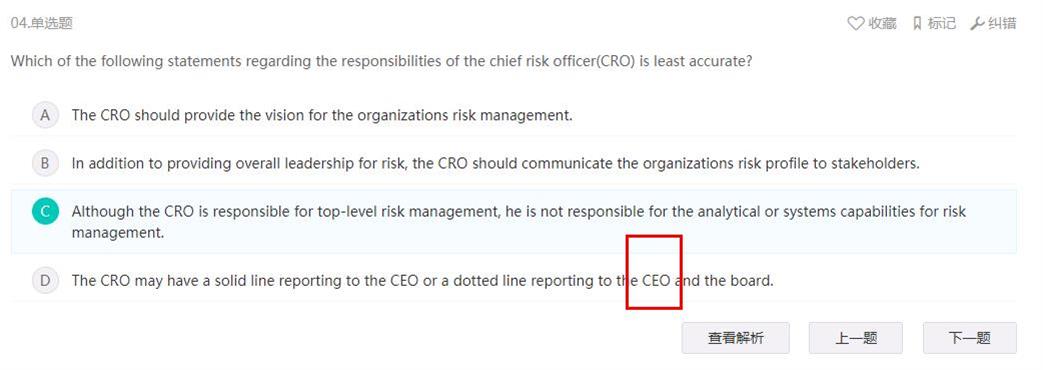
Task: Select answer option B radio circle
Action: coord(45,163)
